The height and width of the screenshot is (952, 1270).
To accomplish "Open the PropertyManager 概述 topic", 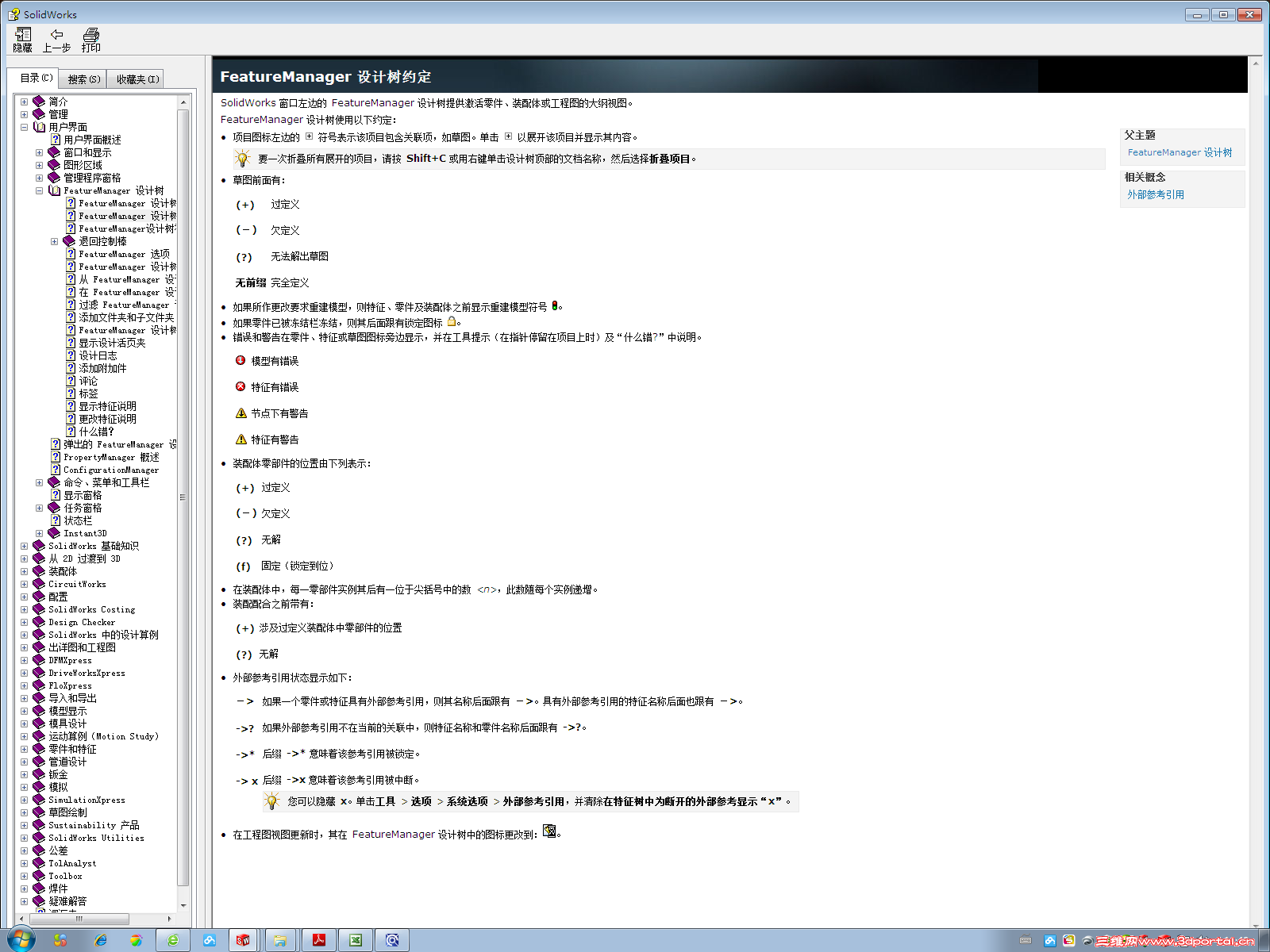I will pyautogui.click(x=111, y=457).
